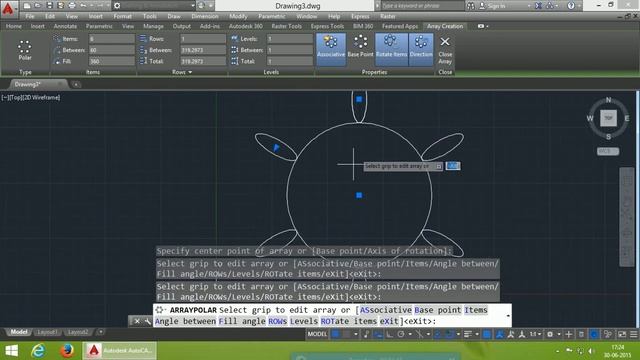The image size is (640, 360).
Task: Click the Save As icon in quick access
Action: pos(60,6)
